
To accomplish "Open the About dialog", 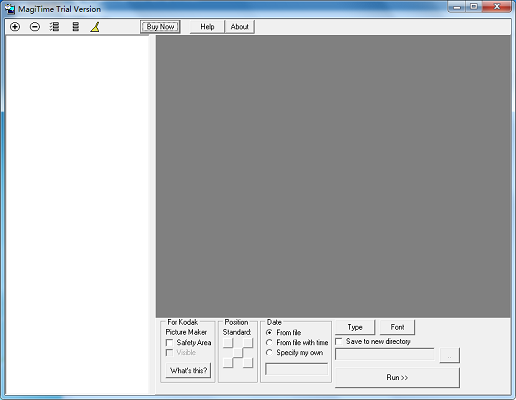I will pos(240,27).
